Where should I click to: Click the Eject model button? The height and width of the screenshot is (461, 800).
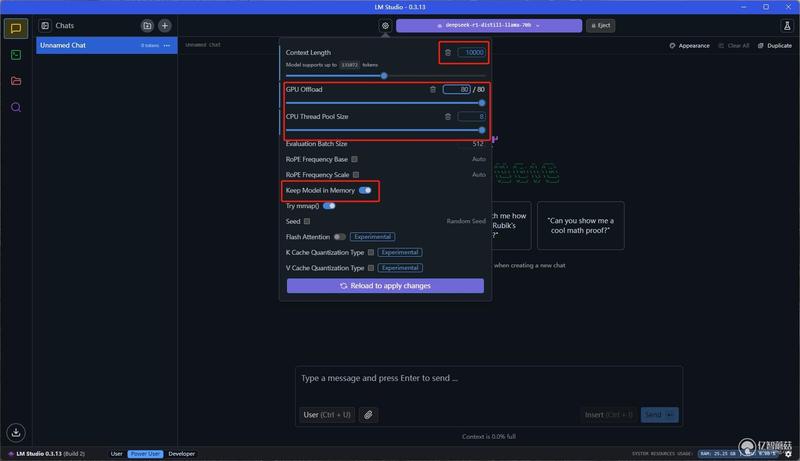pyautogui.click(x=601, y=25)
